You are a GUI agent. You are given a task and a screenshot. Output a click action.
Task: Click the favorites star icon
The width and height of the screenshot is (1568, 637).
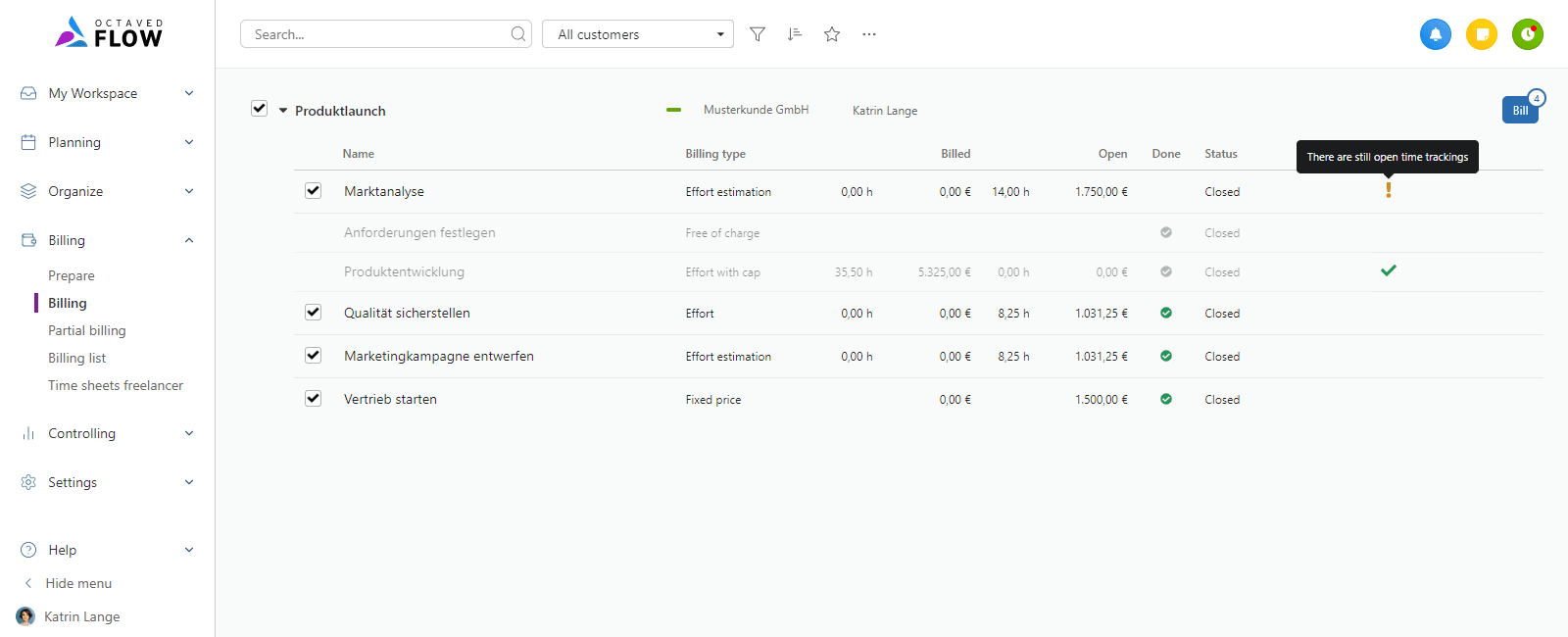point(832,34)
